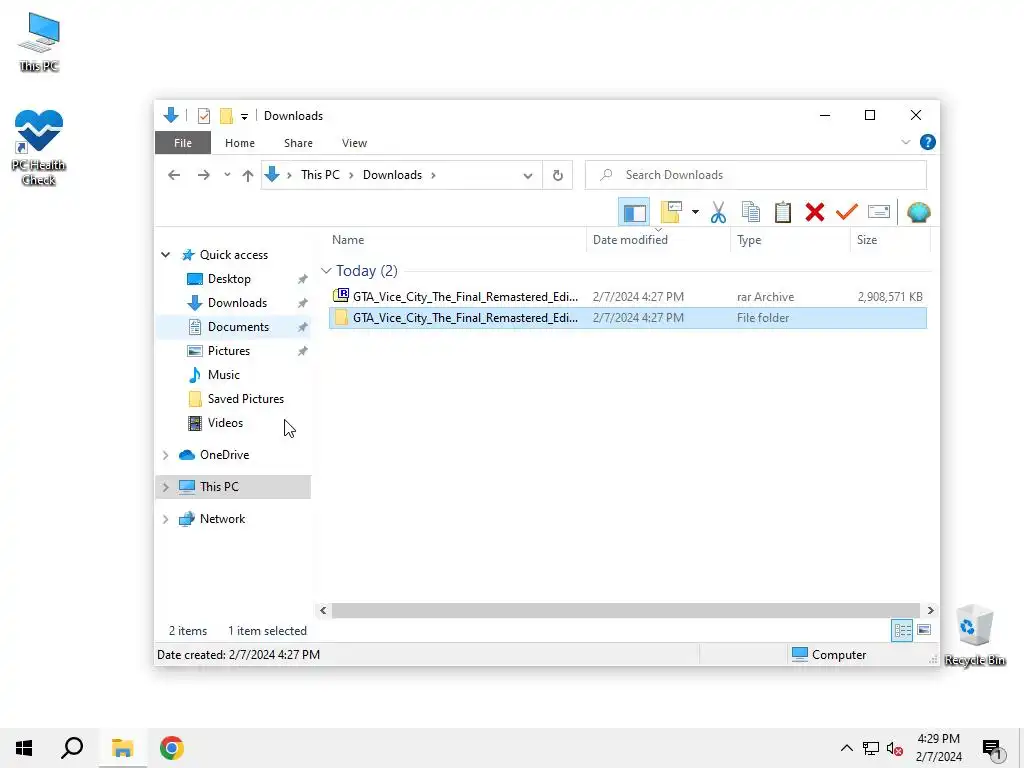
Task: Switch to Details view in status bar
Action: click(x=902, y=630)
